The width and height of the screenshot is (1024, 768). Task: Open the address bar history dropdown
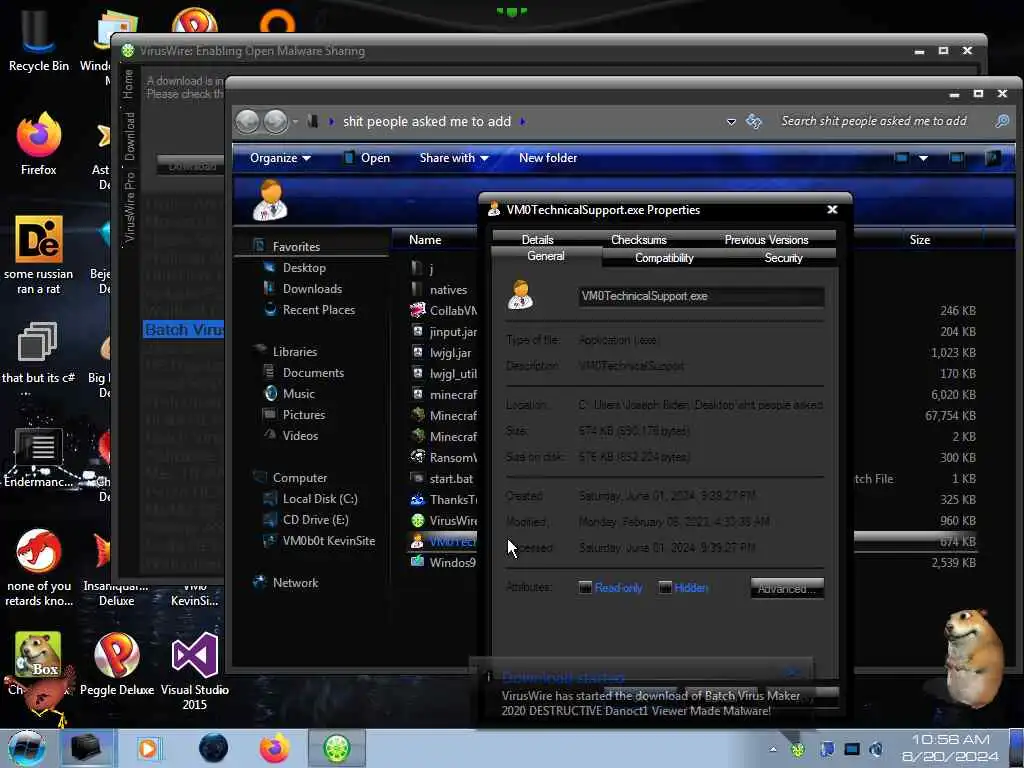pyautogui.click(x=731, y=121)
